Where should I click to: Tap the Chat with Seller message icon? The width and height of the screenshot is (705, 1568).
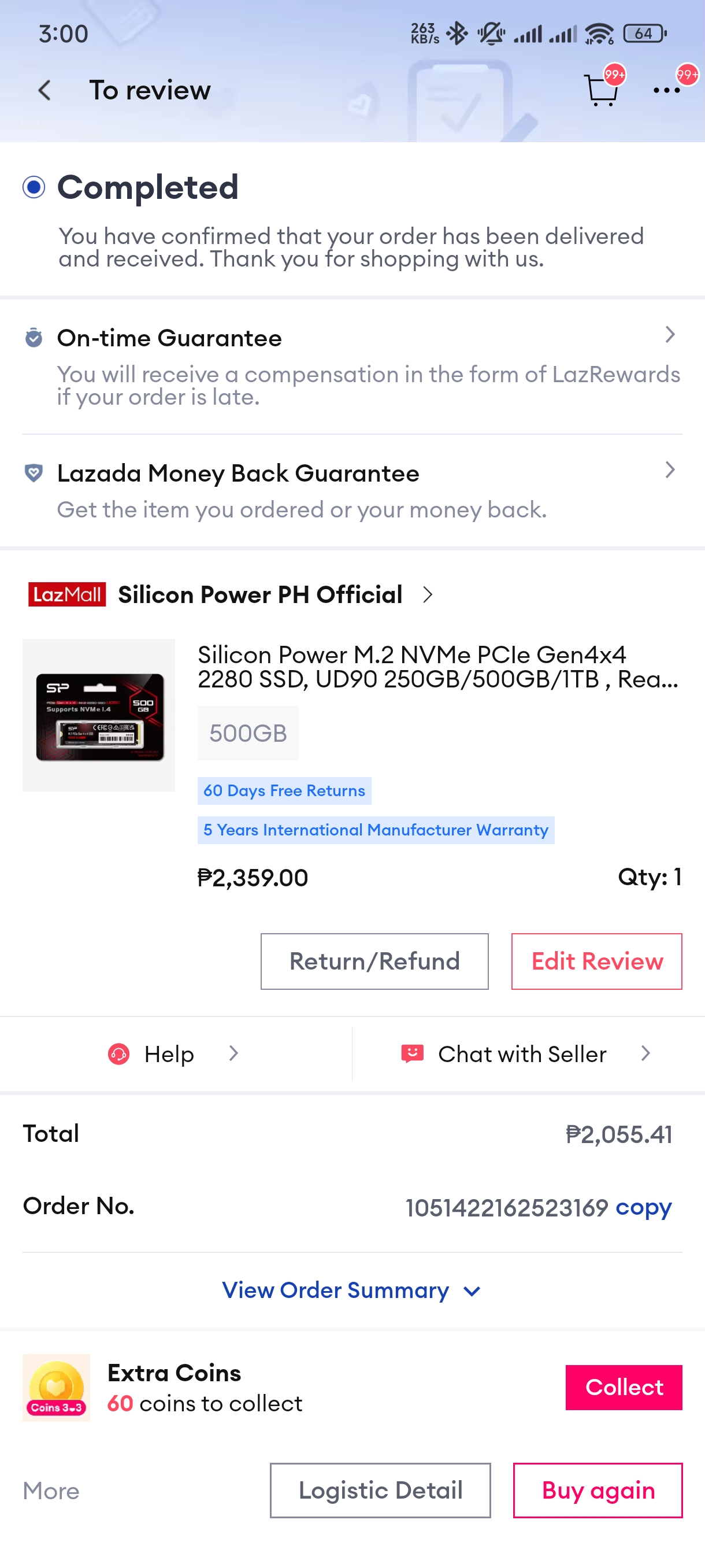pos(412,1053)
